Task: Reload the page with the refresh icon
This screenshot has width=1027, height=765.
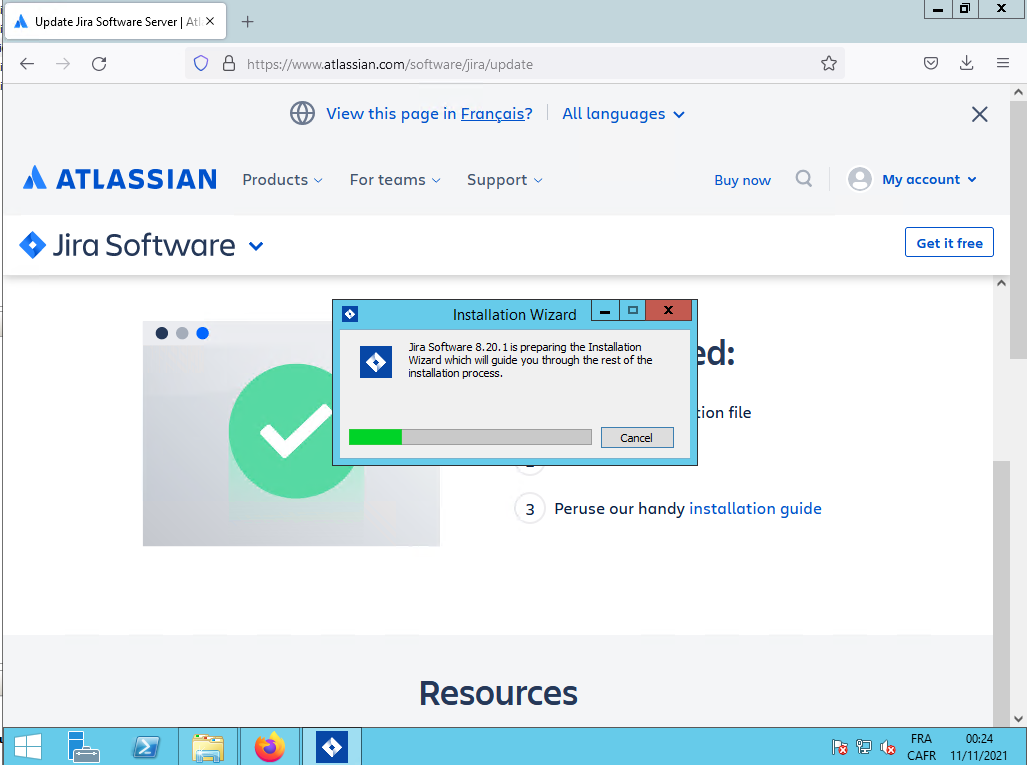Action: (x=99, y=64)
